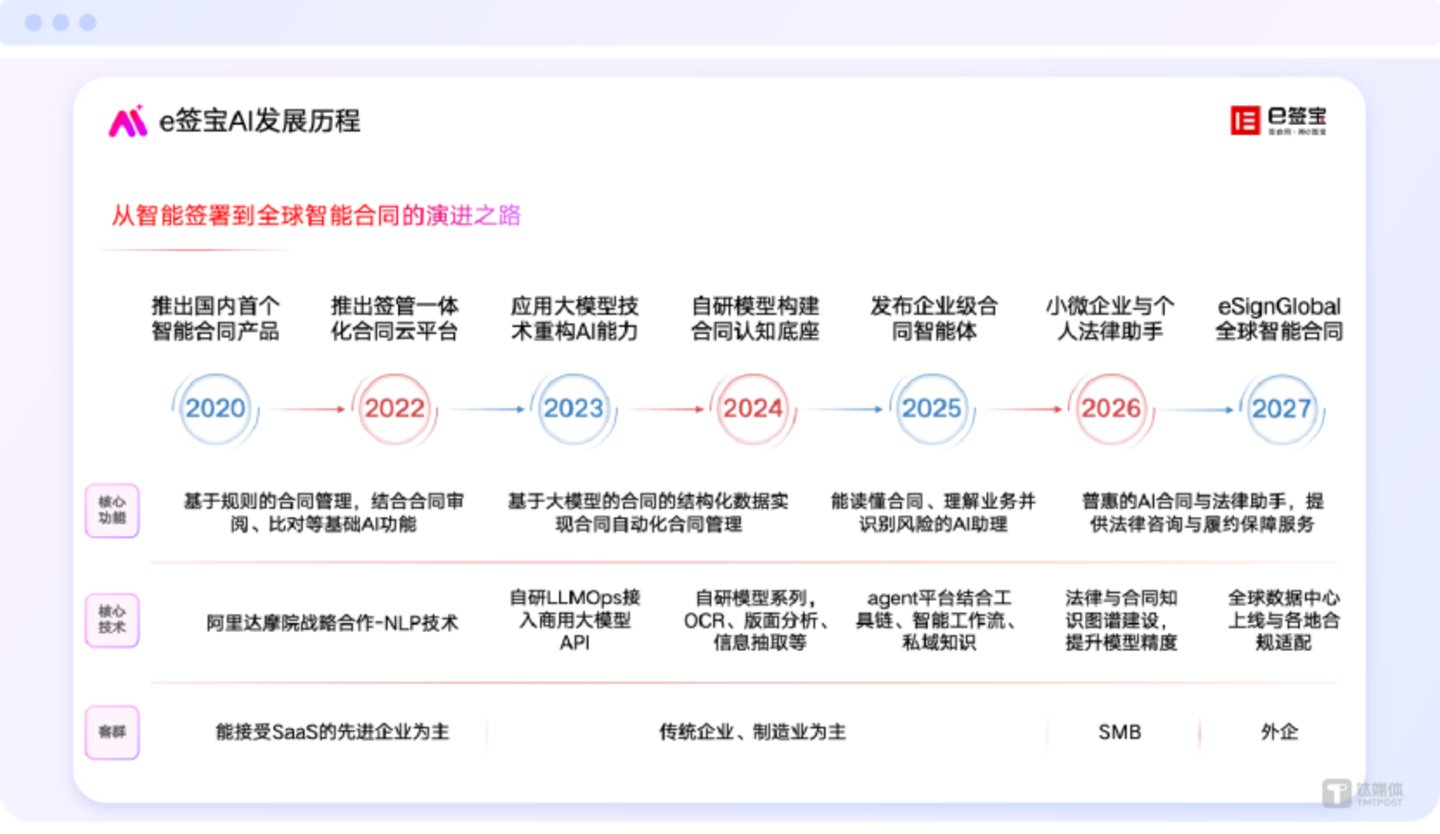This screenshot has width=1440, height=834.
Task: Click customer group 传统企业、制造业为主
Action: point(752,732)
